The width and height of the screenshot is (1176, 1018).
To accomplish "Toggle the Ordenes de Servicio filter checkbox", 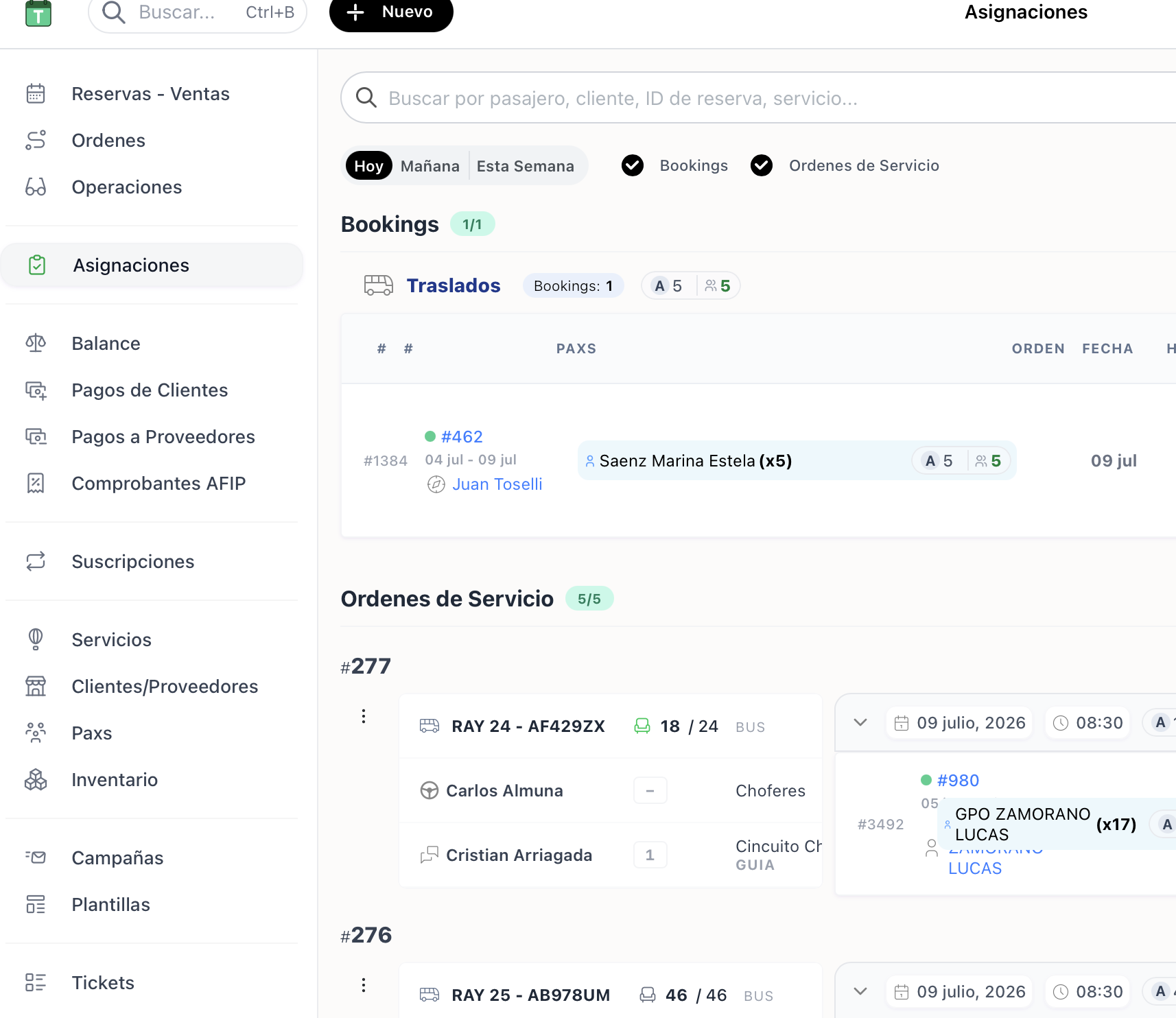I will point(762,165).
